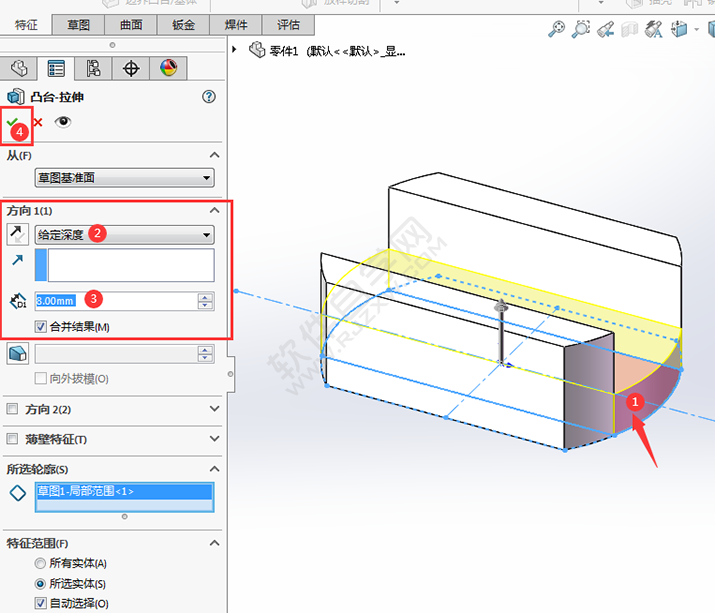
Task: Click the 零件1 (默认<<默认>_显... tree label
Action: [337, 51]
